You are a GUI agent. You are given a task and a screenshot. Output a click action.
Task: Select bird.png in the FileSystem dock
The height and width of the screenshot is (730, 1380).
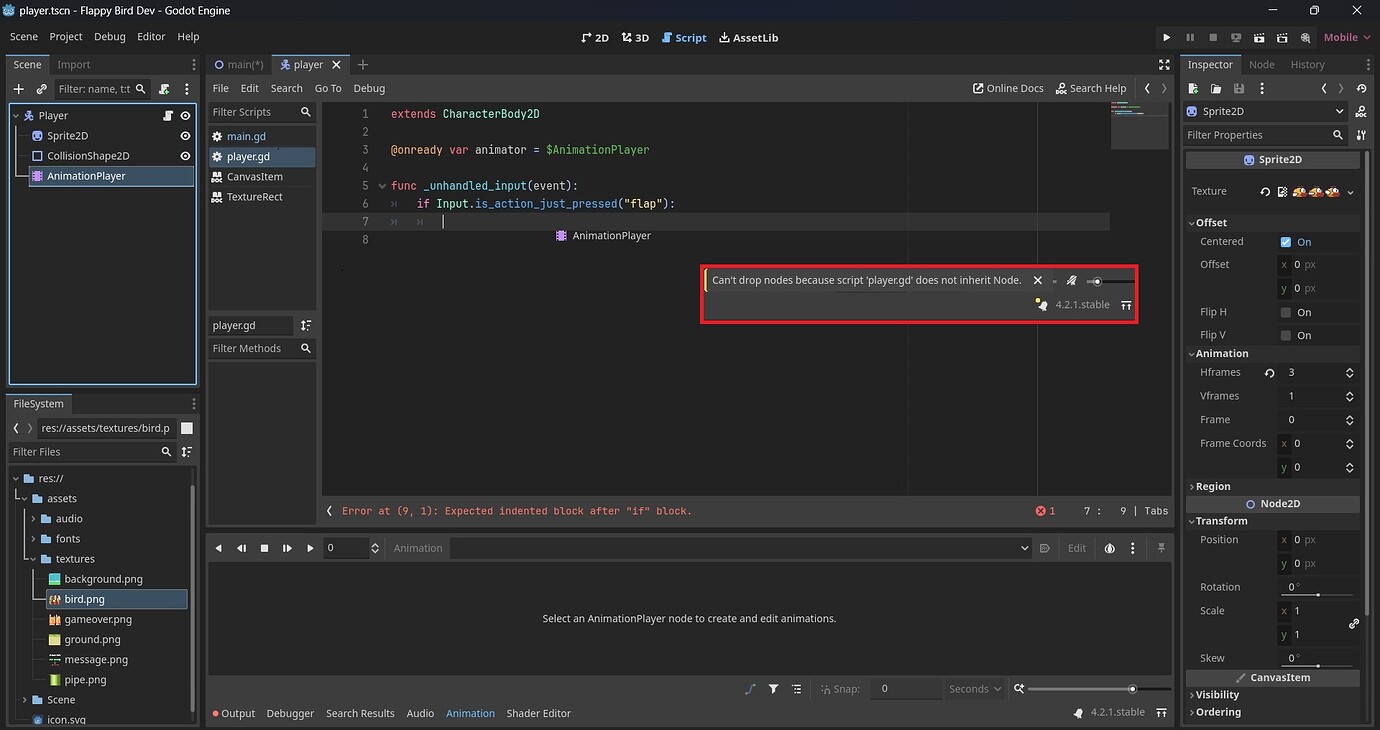coord(83,598)
